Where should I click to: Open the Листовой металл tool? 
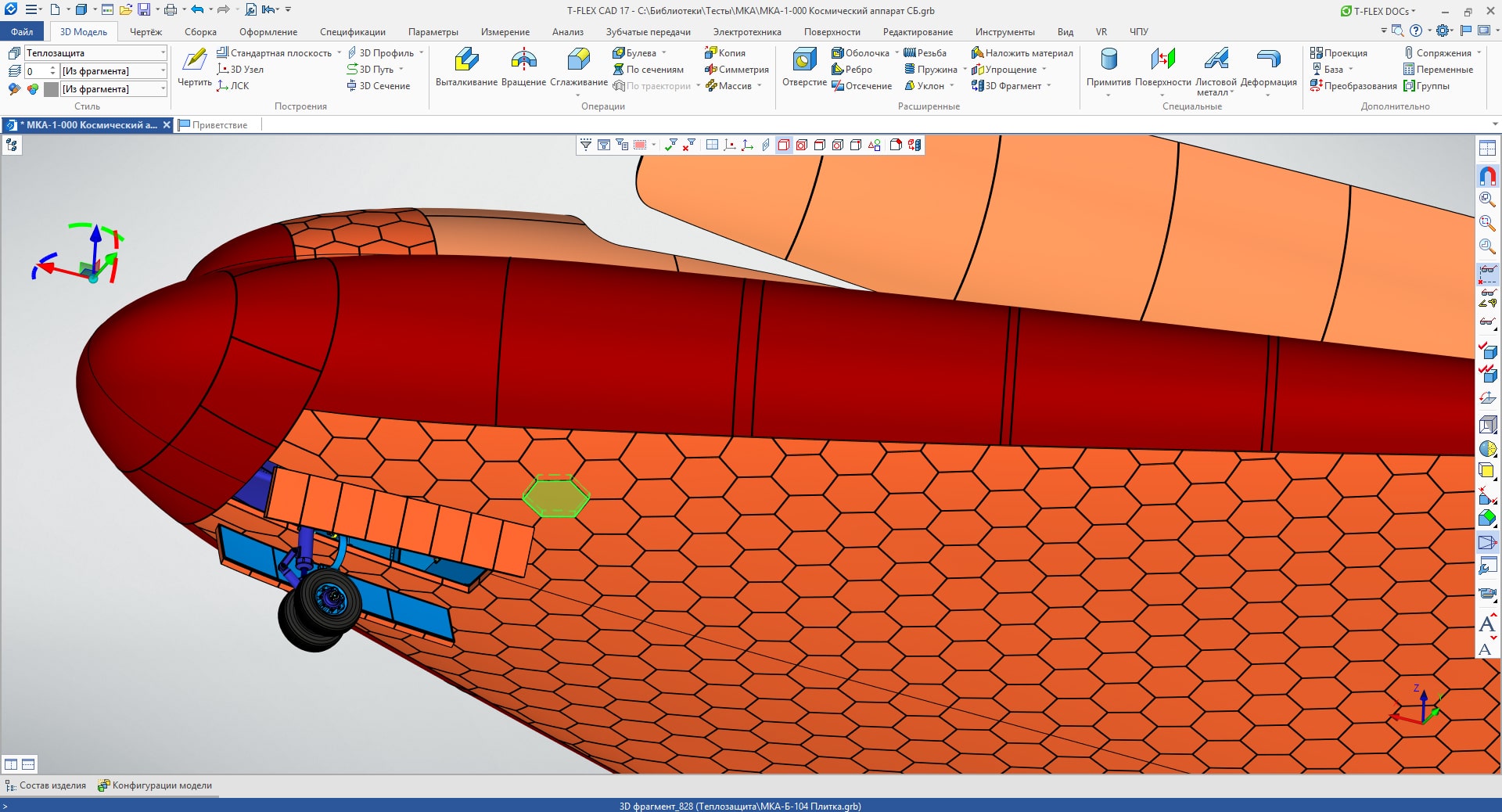[x=1216, y=70]
